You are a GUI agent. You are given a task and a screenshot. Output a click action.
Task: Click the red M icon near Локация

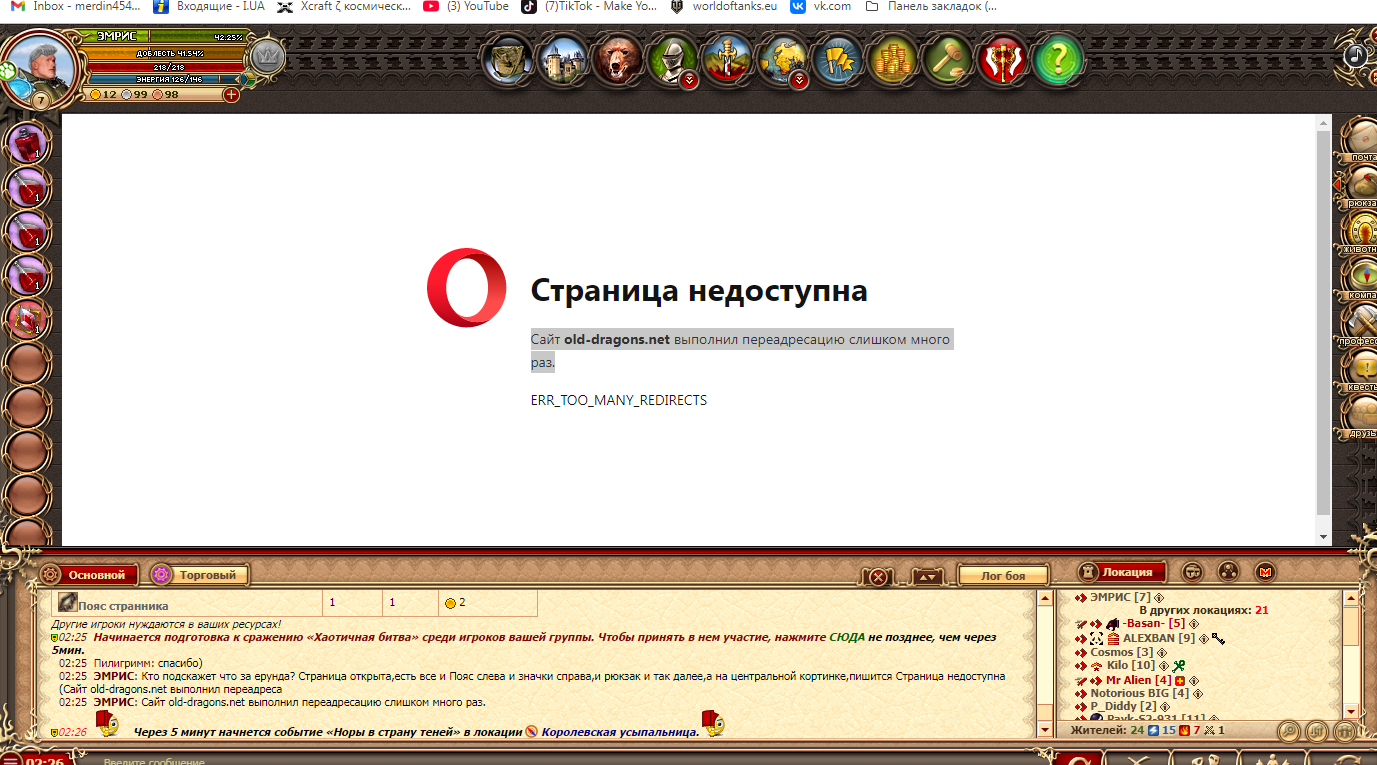[x=1265, y=573]
